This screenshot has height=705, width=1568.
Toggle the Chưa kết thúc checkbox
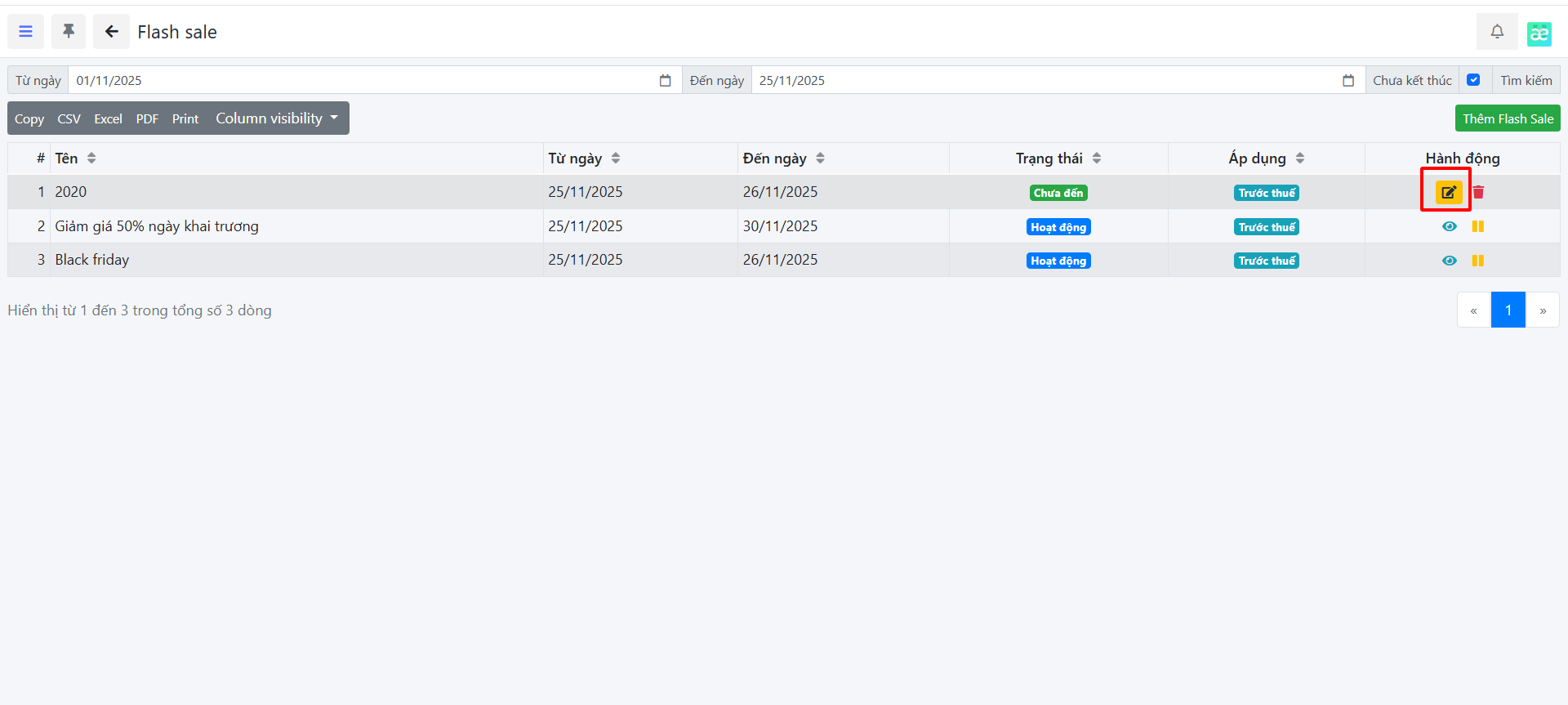pos(1473,80)
